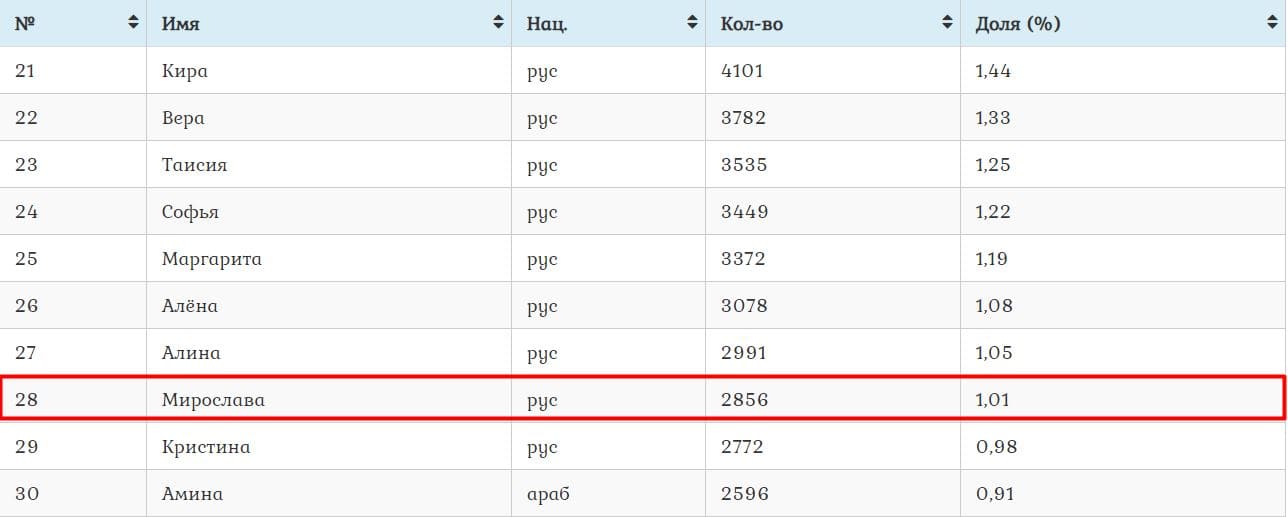This screenshot has width=1288, height=517.
Task: Click the Доля (%) header text
Action: coord(1017,24)
